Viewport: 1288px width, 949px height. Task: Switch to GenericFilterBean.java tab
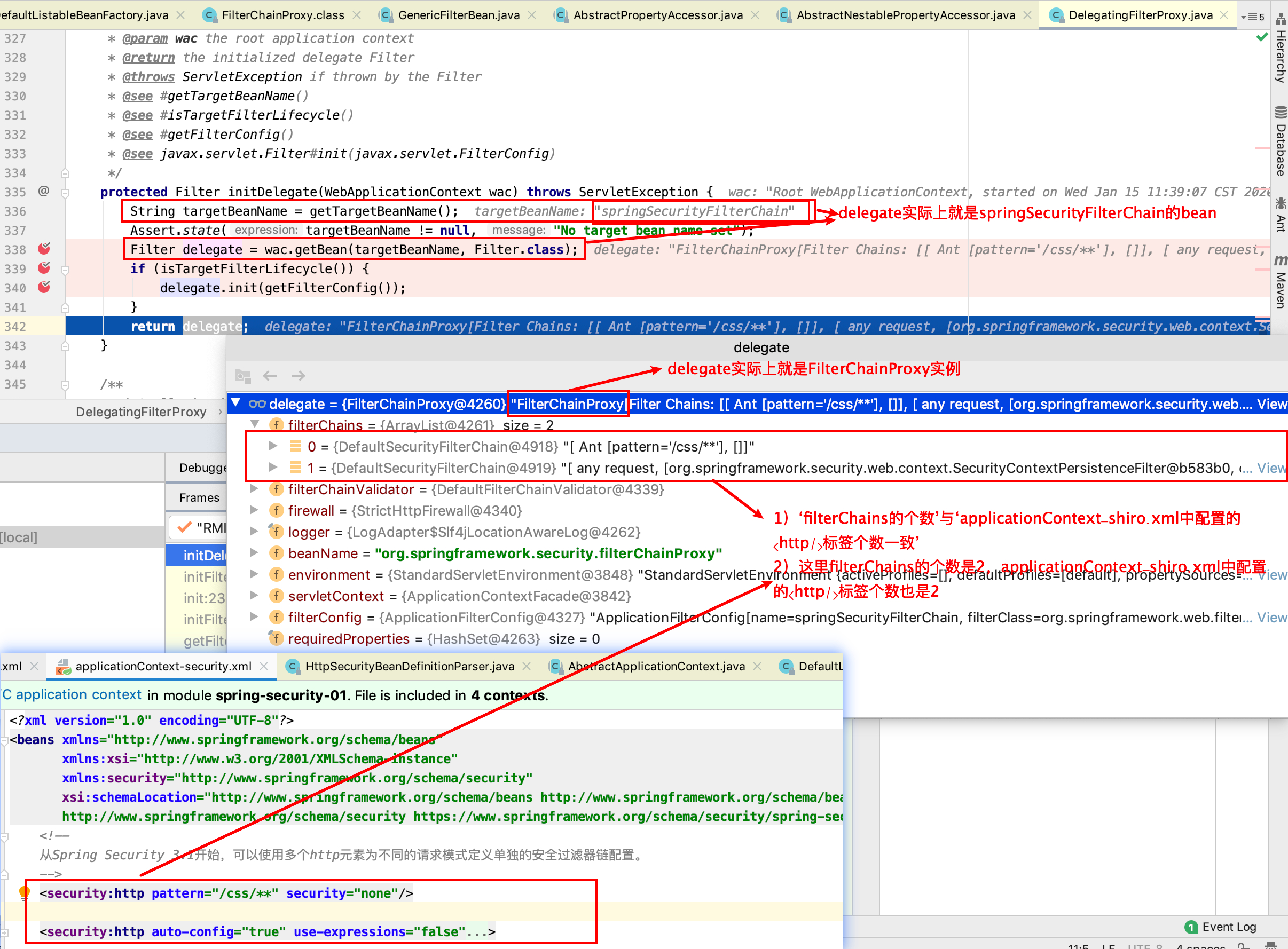[458, 15]
